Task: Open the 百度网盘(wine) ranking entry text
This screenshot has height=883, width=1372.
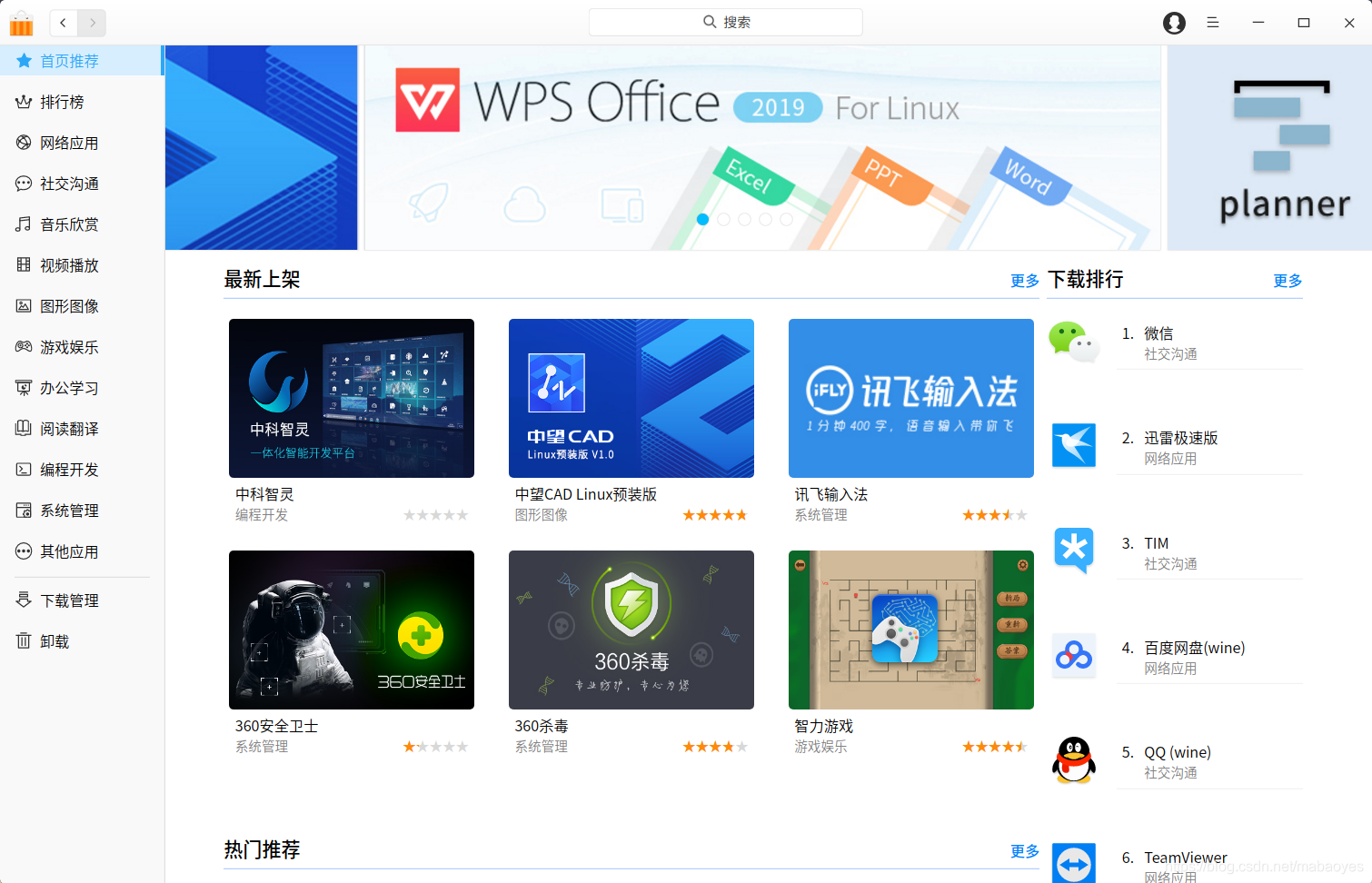Action: 1195,648
